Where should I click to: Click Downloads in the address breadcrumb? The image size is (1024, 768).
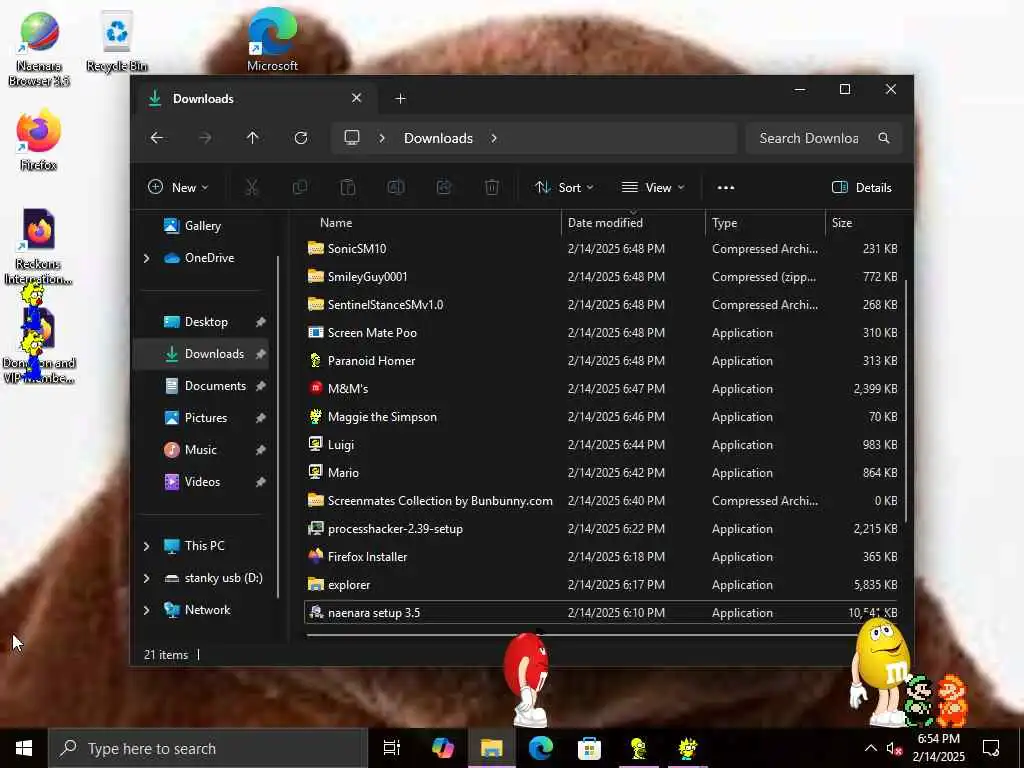(x=438, y=138)
